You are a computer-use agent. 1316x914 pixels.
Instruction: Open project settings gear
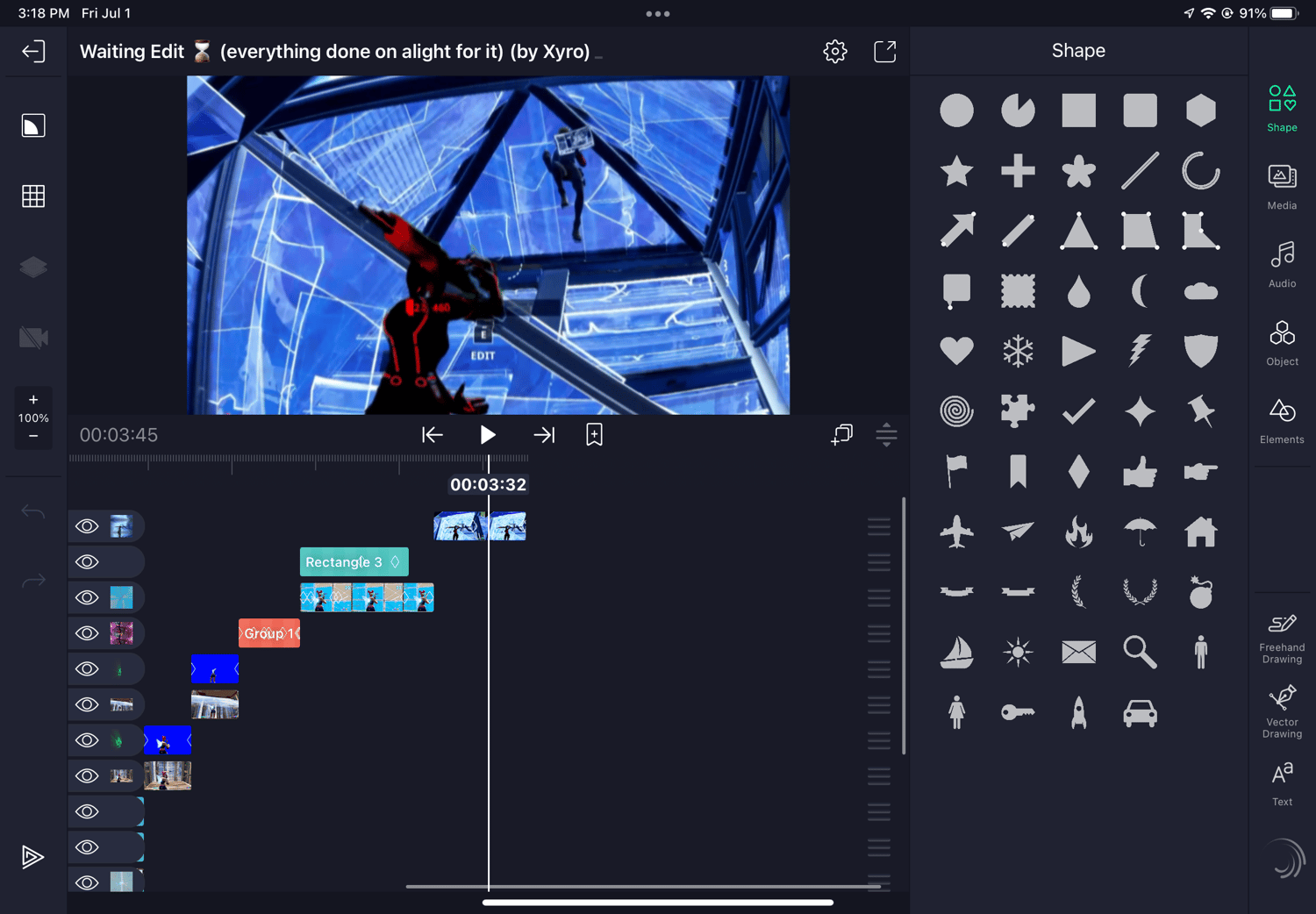[835, 52]
